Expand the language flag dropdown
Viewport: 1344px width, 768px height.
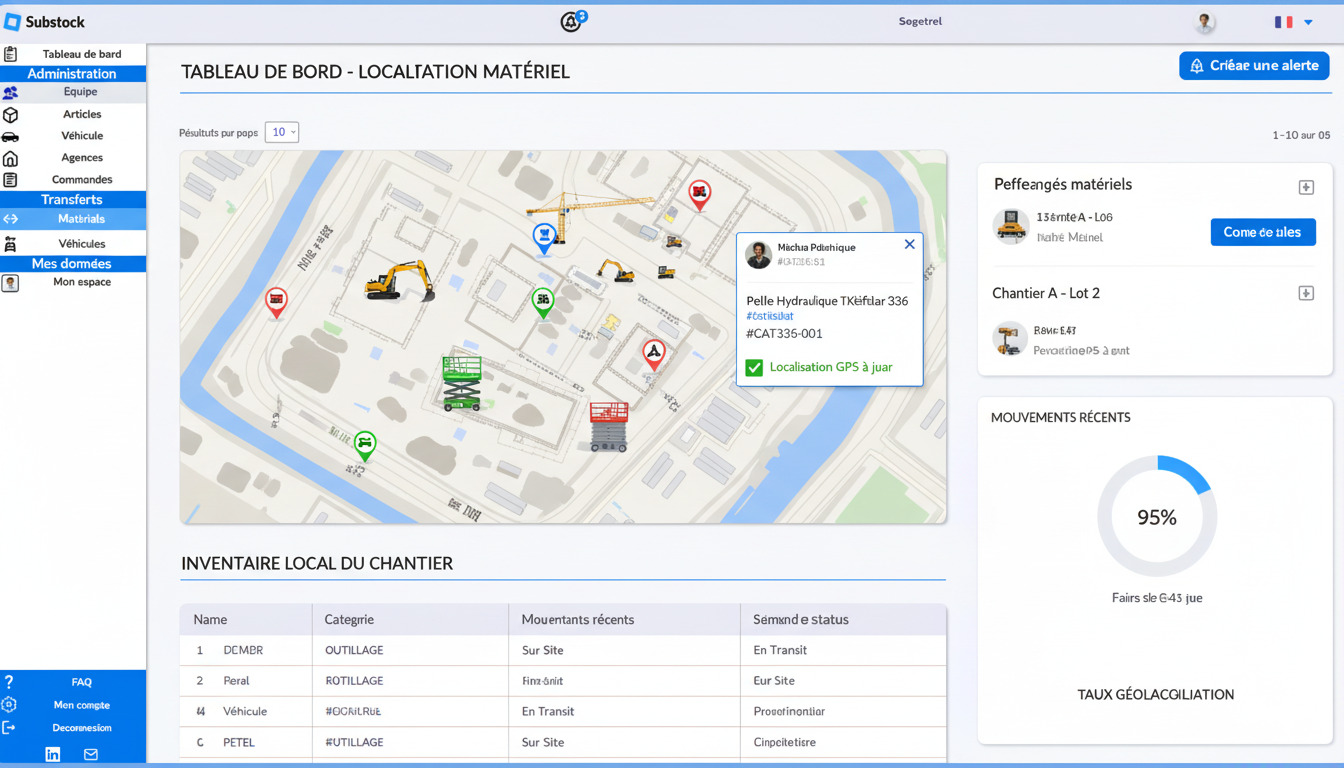tap(1290, 20)
